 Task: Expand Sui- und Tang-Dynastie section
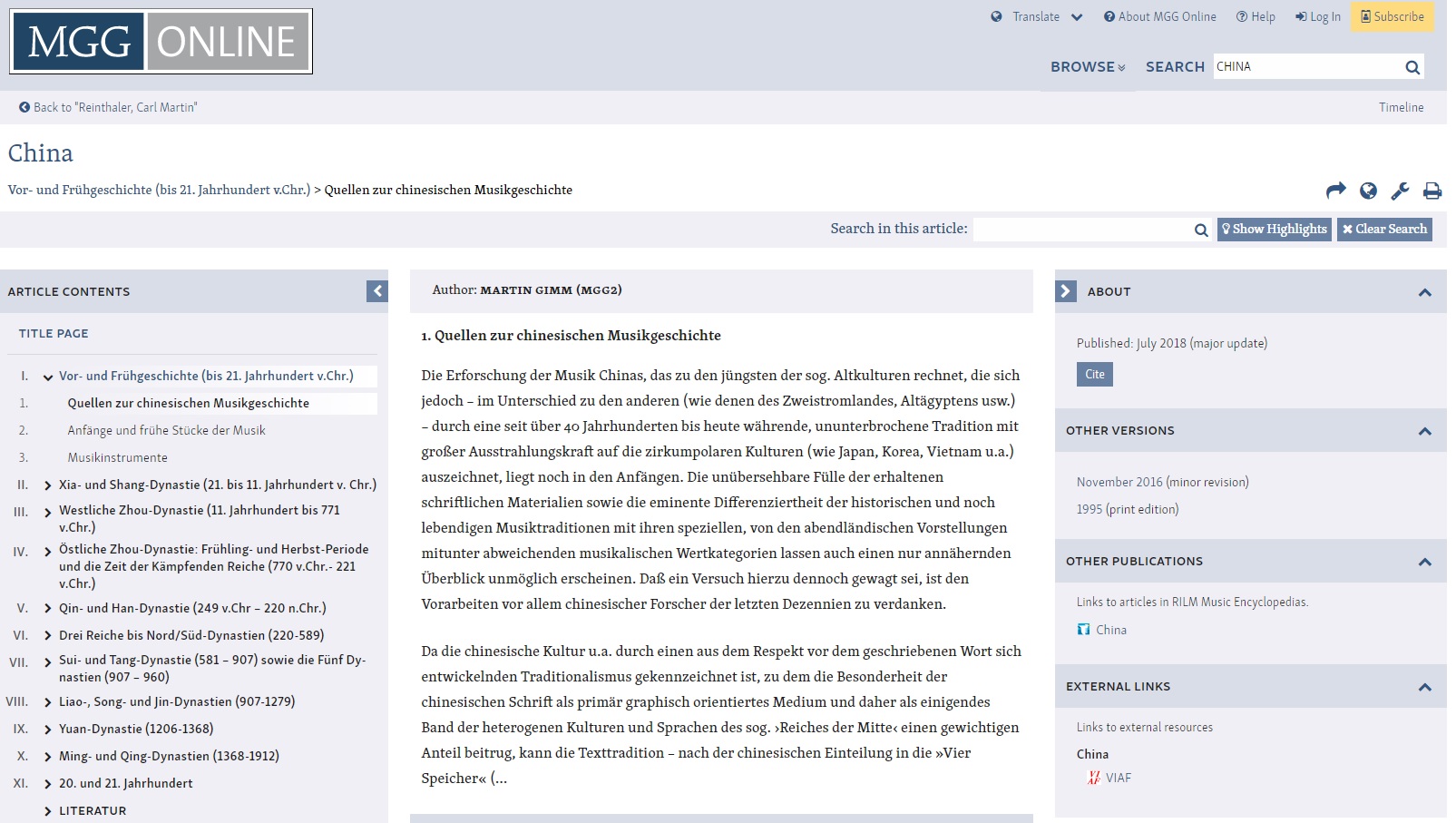pyautogui.click(x=48, y=663)
